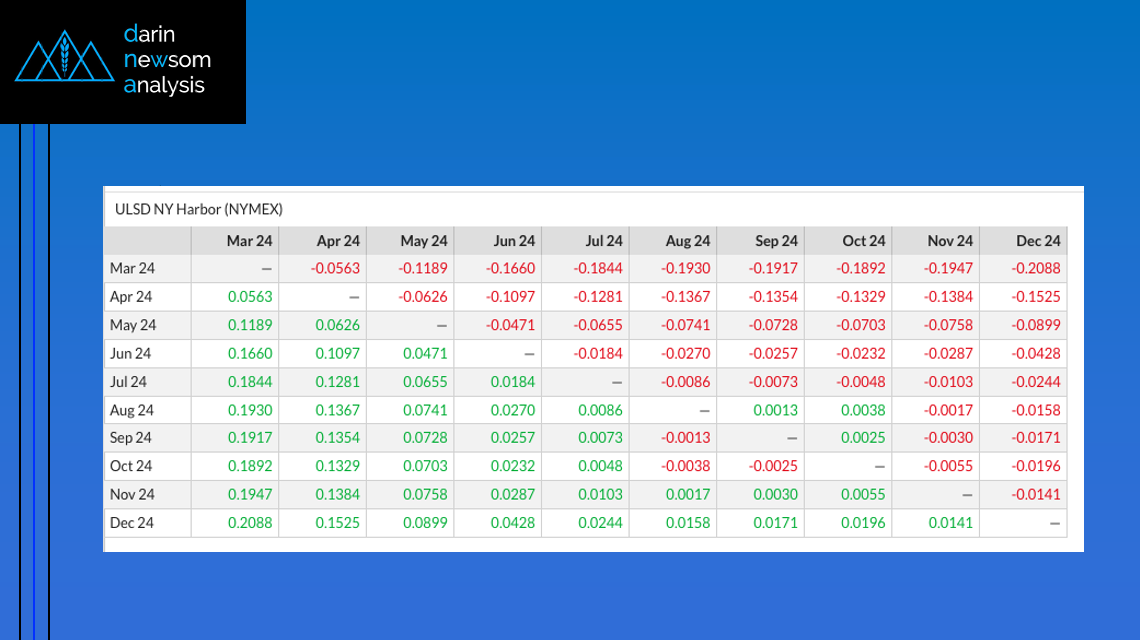
Task: Click the Apr 24 row label
Action: [x=131, y=297]
